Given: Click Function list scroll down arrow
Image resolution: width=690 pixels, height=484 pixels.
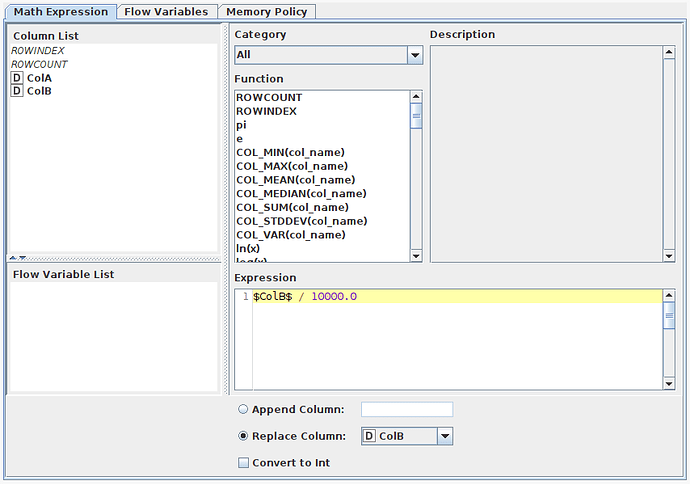Looking at the screenshot, I should 416,256.
